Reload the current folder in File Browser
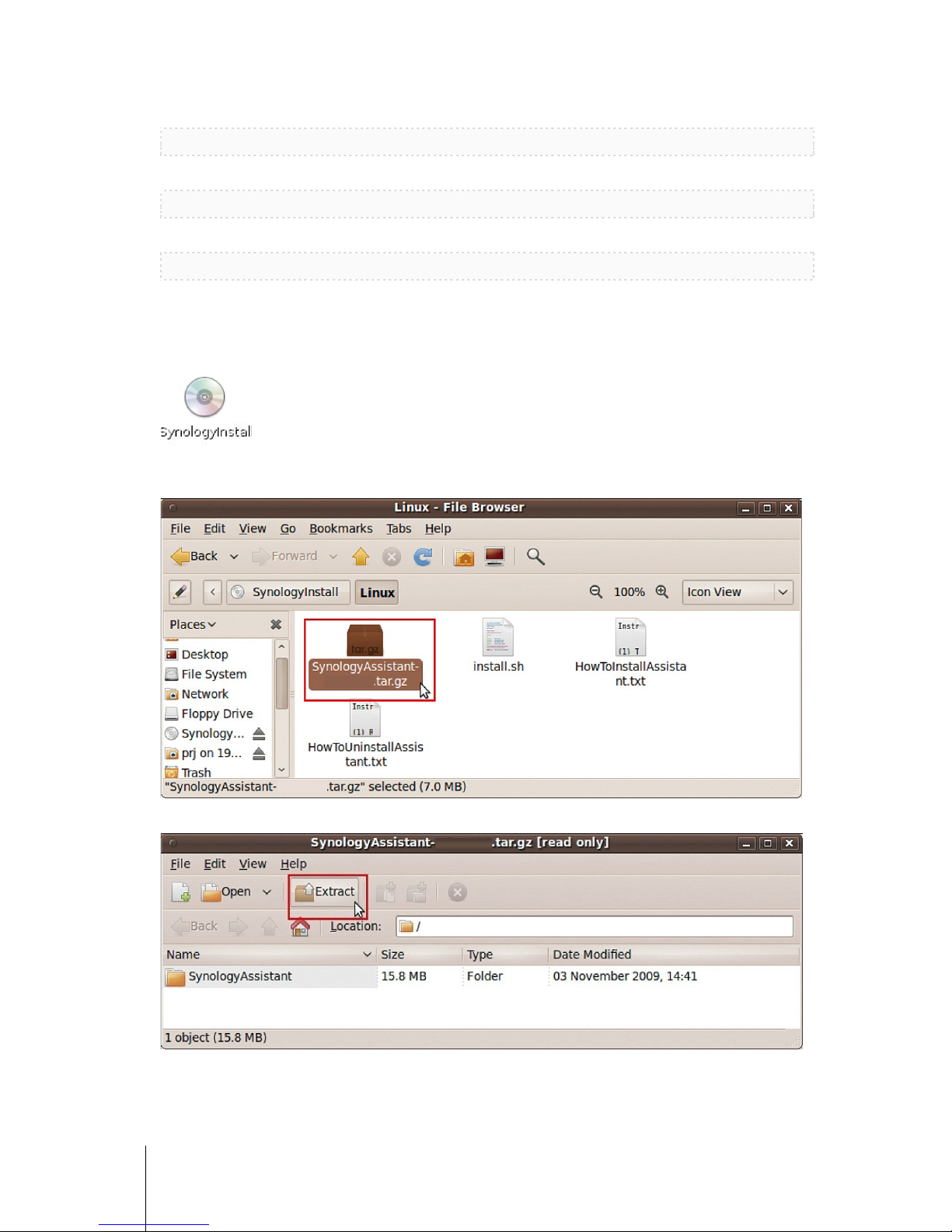 (x=423, y=557)
